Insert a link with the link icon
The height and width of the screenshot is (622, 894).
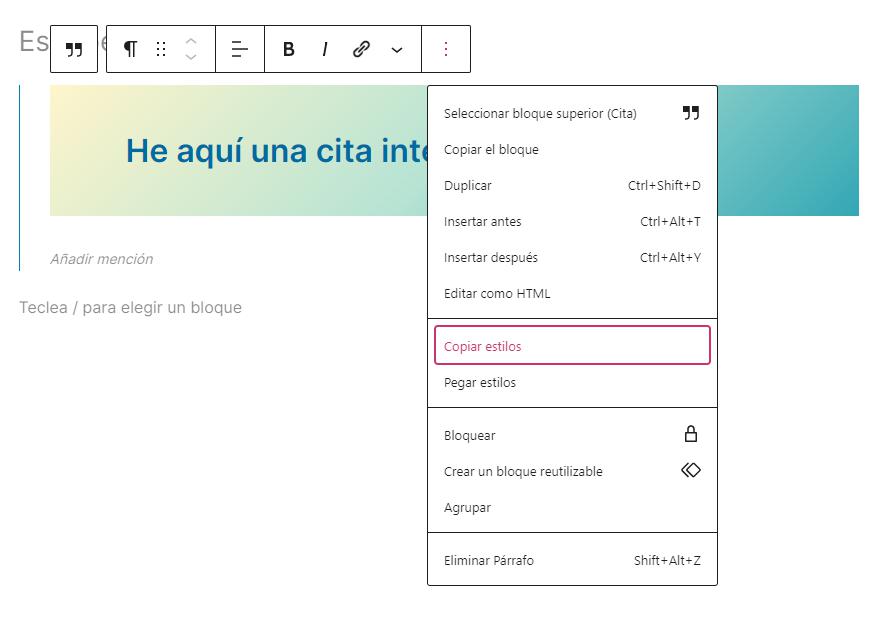[x=361, y=49]
